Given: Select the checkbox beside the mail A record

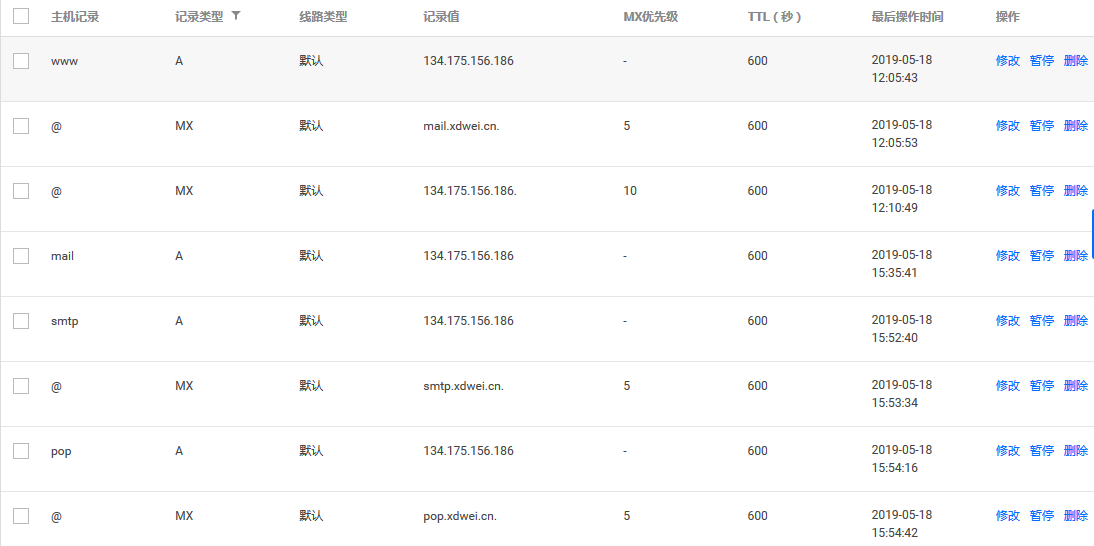Looking at the screenshot, I should (x=21, y=256).
